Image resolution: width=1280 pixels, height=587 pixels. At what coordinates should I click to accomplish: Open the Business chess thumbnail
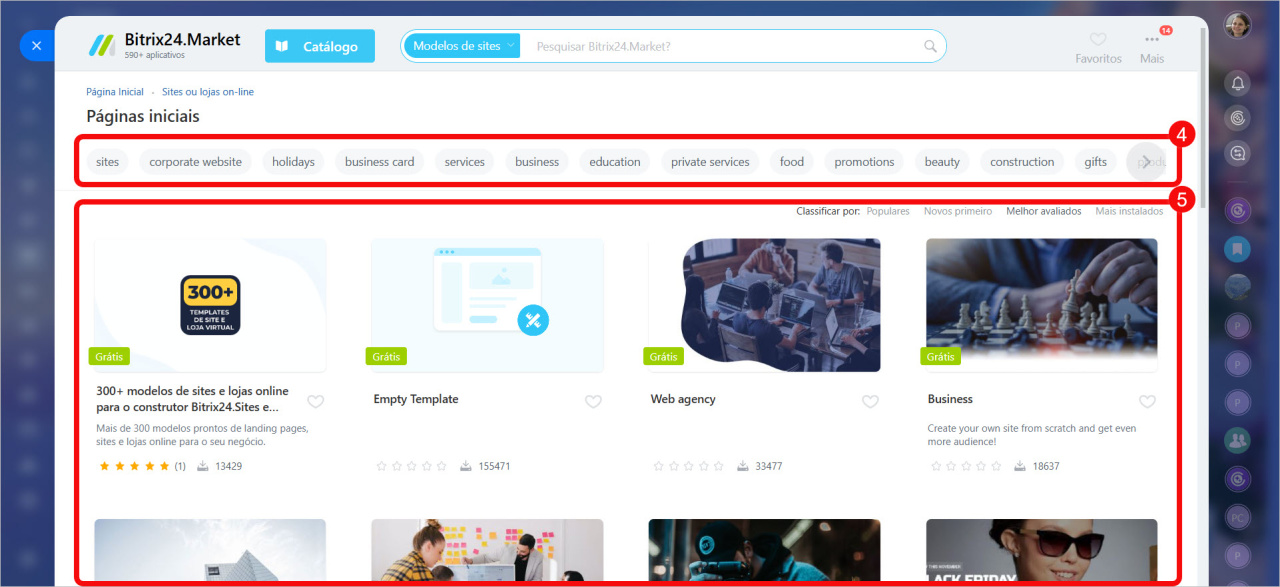[x=1042, y=305]
